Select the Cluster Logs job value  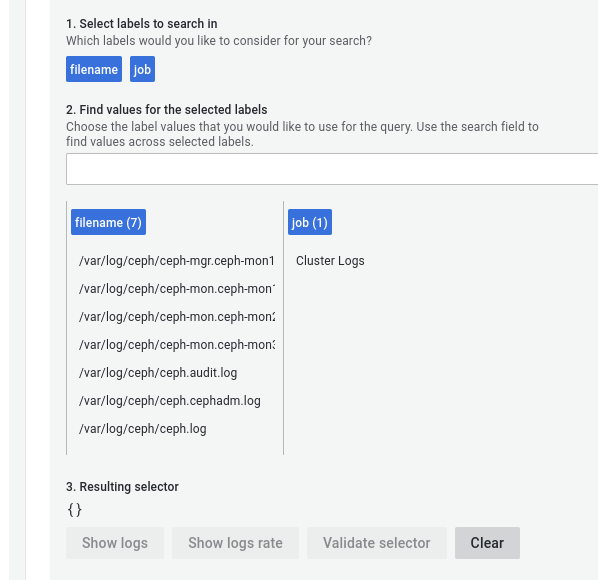[330, 261]
